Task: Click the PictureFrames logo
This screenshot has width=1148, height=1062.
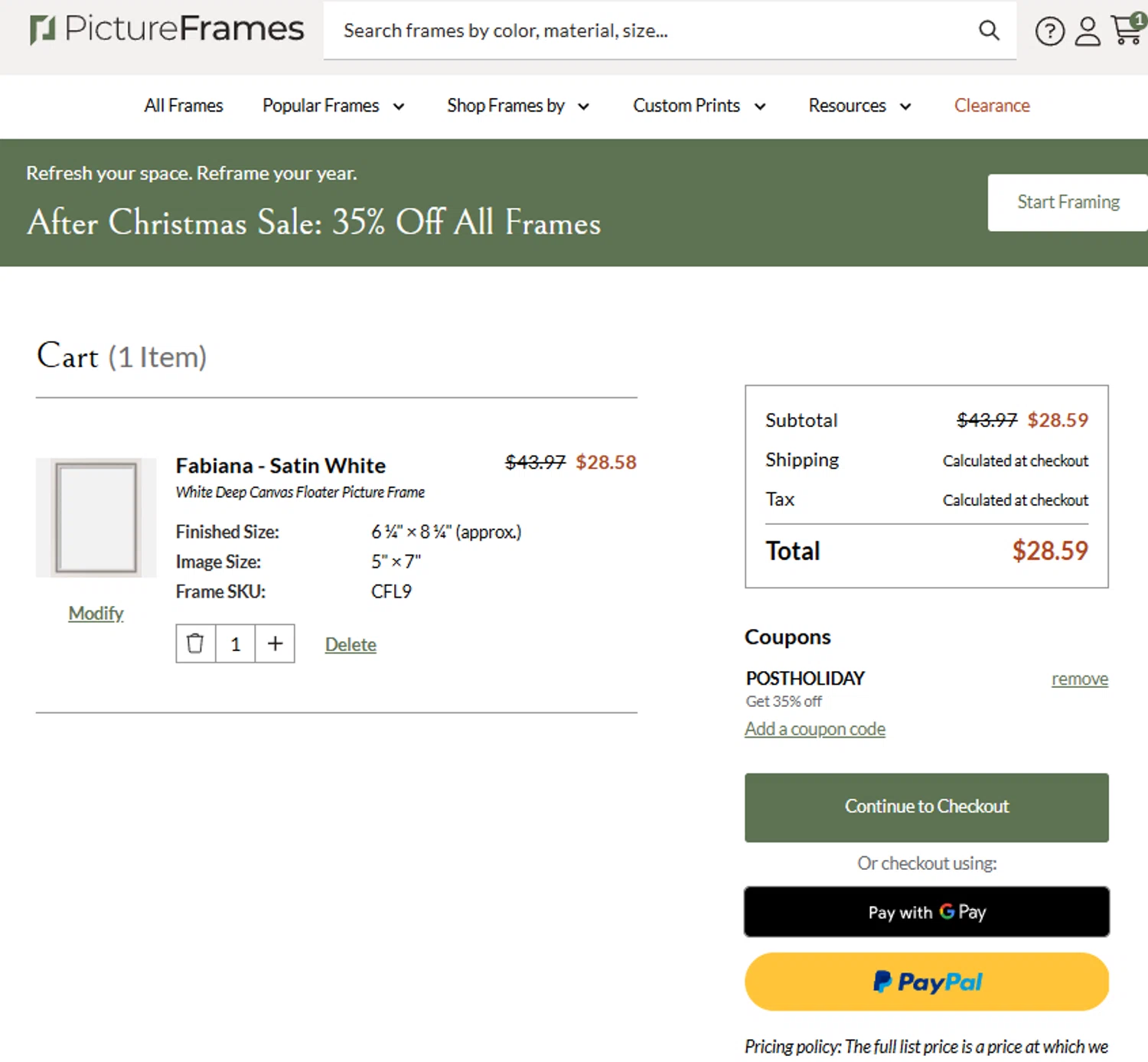Action: (167, 30)
